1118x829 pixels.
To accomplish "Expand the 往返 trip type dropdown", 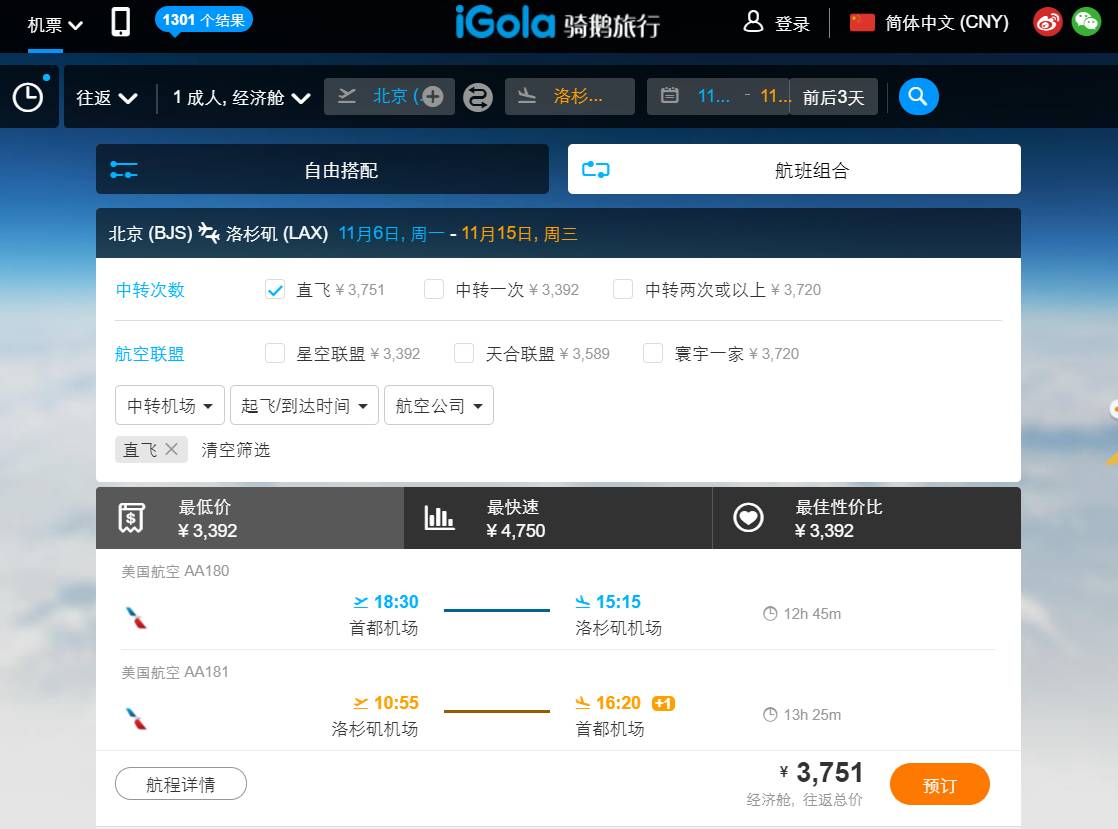I will coord(106,97).
